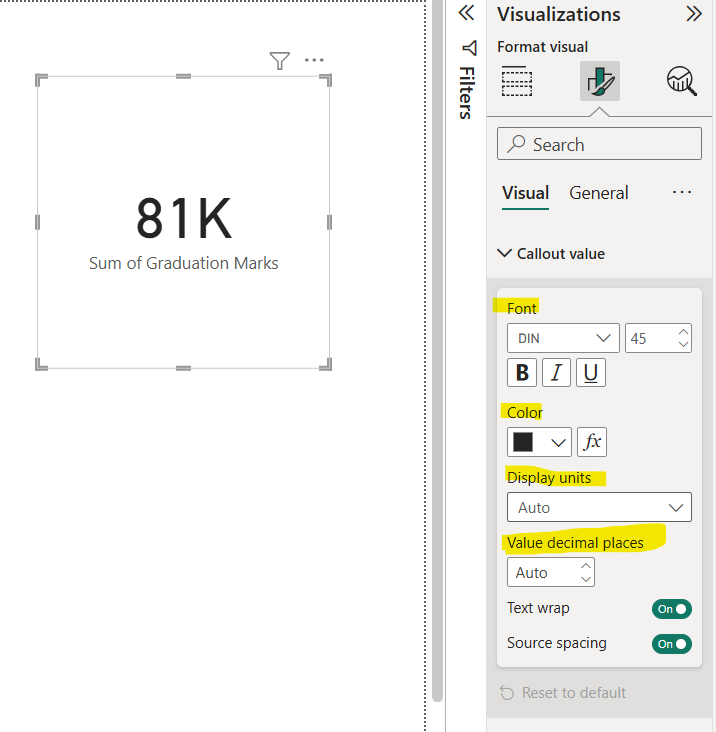Click the Build visual fields icon
The width and height of the screenshot is (716, 732).
pyautogui.click(x=517, y=82)
